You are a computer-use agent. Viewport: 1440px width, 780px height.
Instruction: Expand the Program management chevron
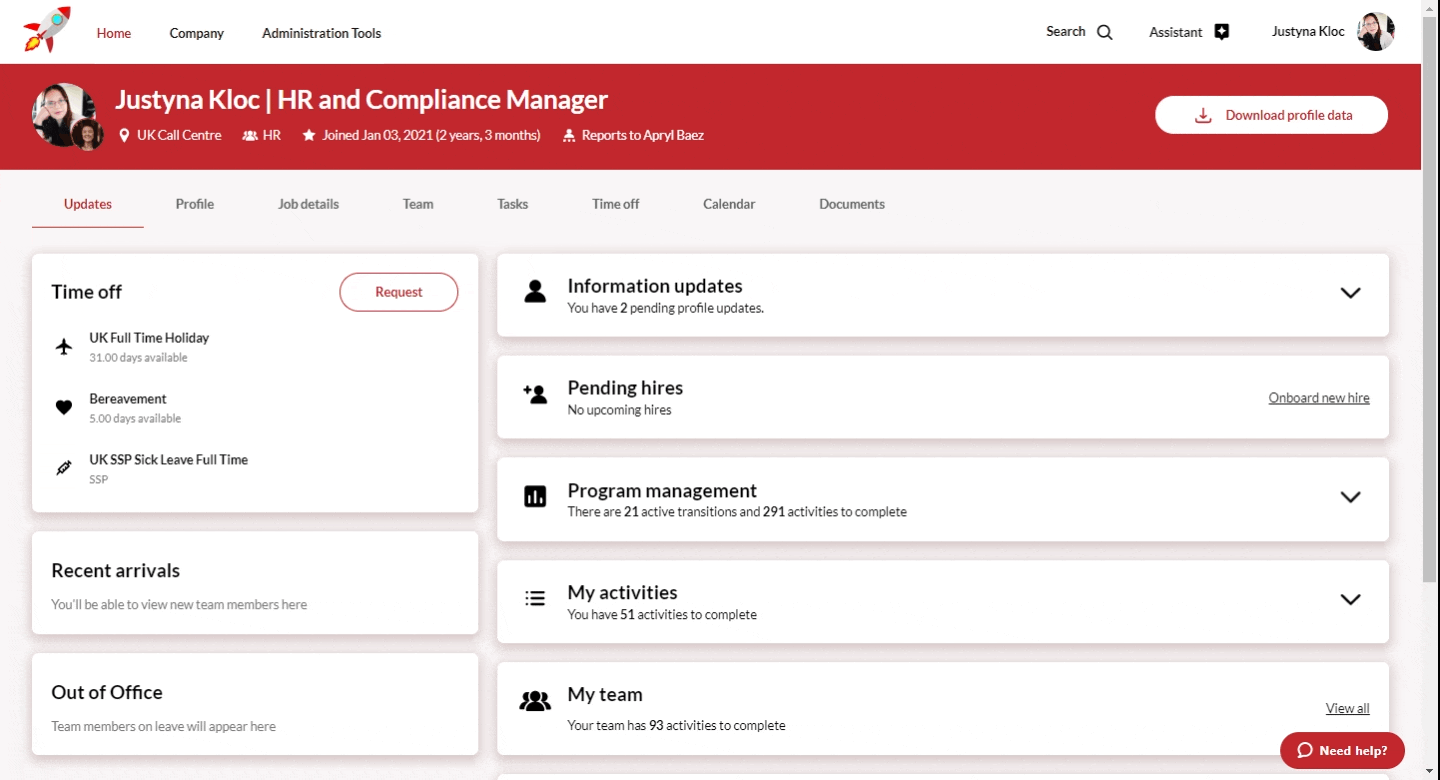coord(1350,497)
